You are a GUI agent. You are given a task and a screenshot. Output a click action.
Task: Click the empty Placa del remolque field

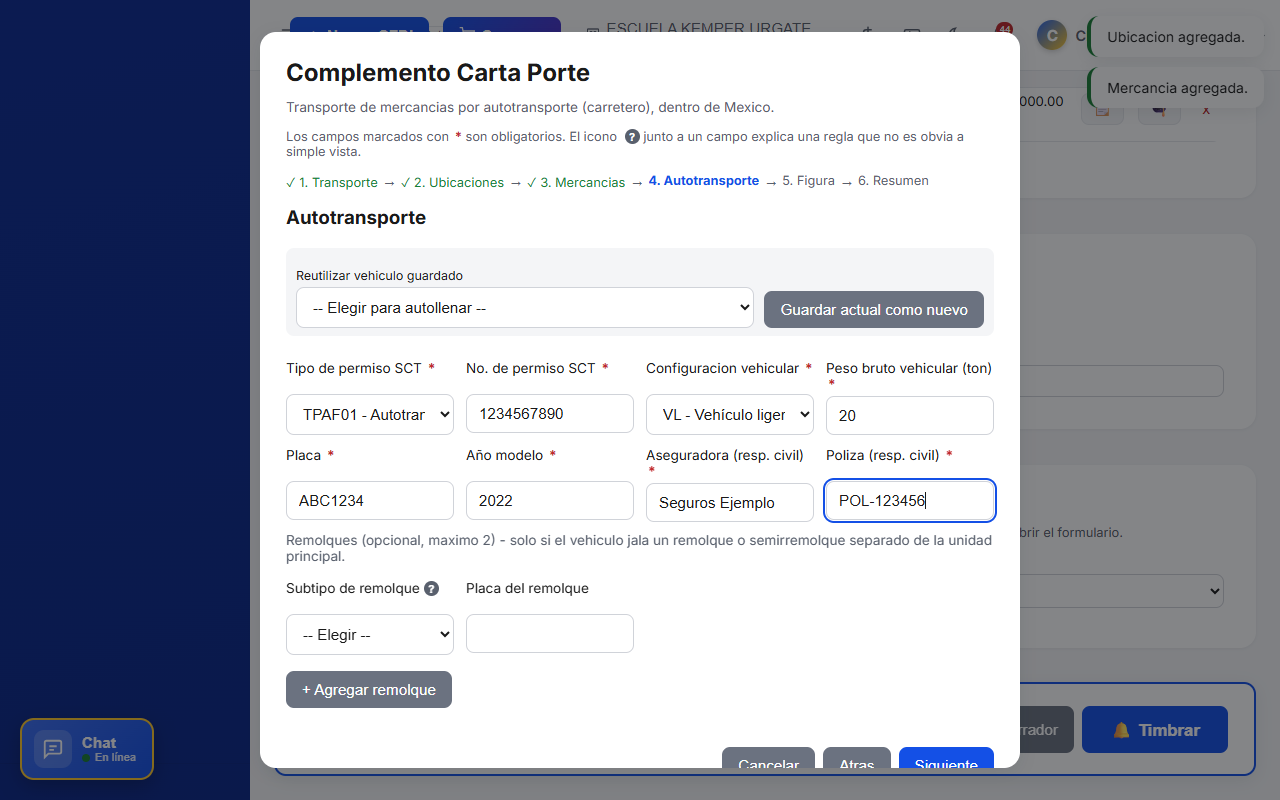coord(550,634)
